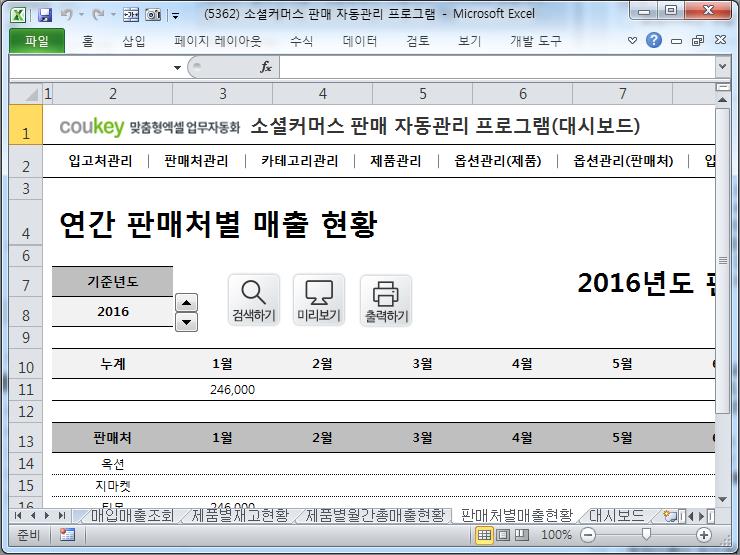
Task: Select column header 3
Action: click(223, 94)
